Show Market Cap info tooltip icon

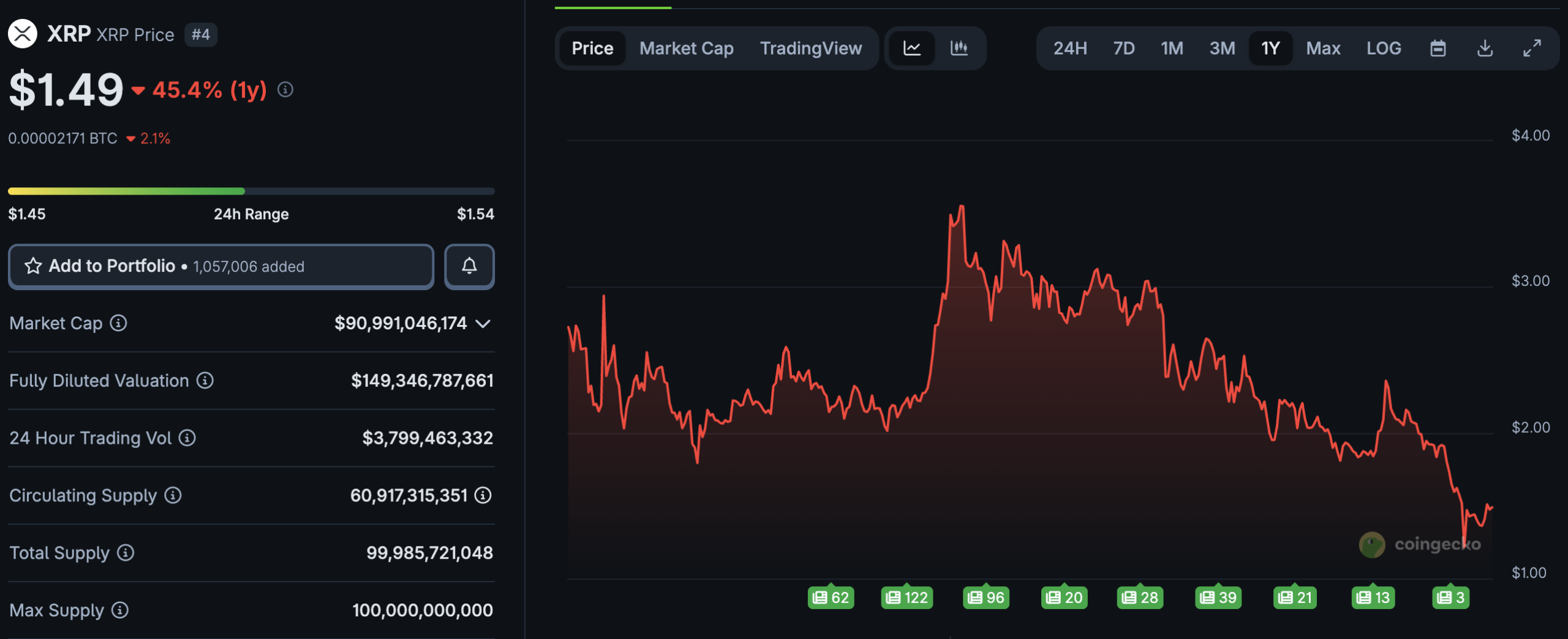coord(118,323)
